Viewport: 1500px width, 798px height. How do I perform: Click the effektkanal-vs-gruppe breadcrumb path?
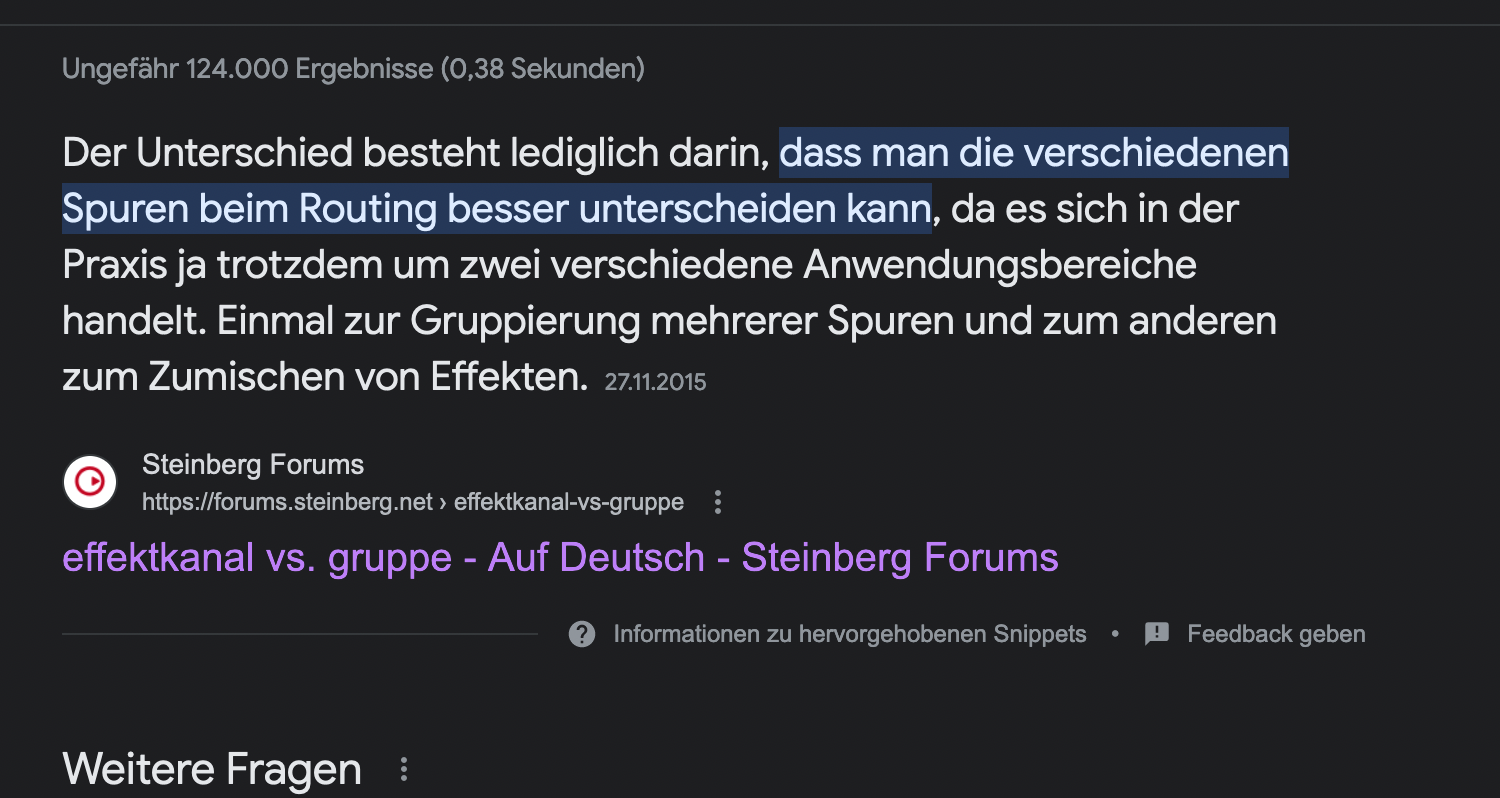[569, 502]
